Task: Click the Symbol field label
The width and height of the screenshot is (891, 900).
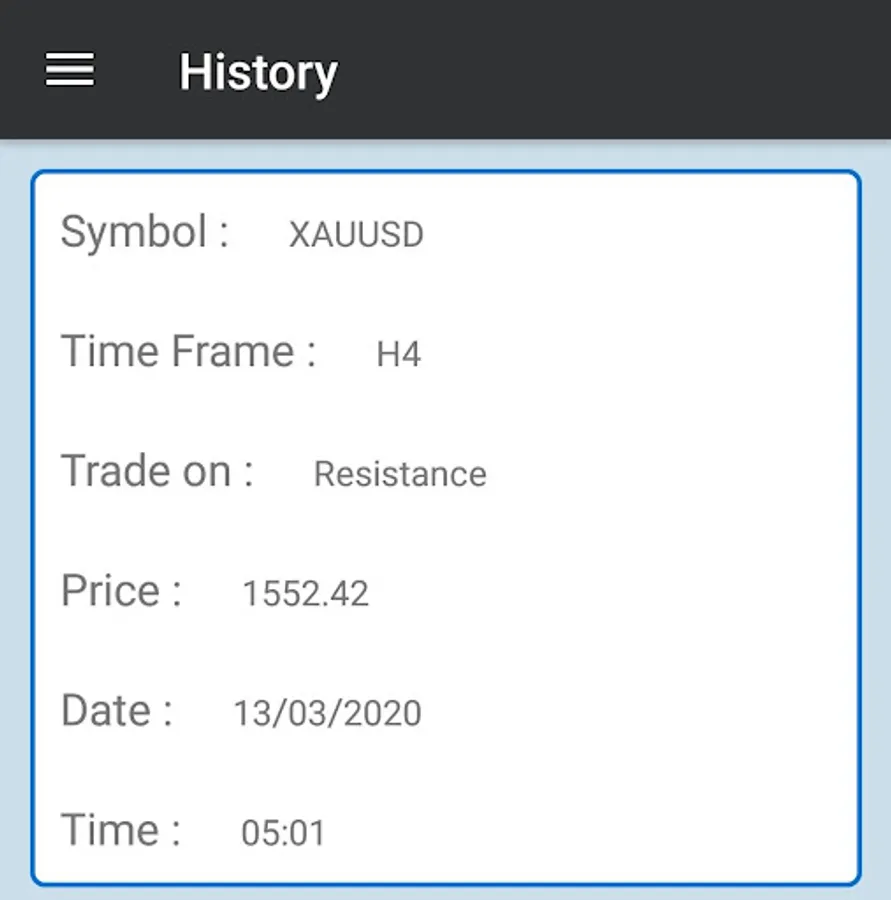Action: (145, 232)
